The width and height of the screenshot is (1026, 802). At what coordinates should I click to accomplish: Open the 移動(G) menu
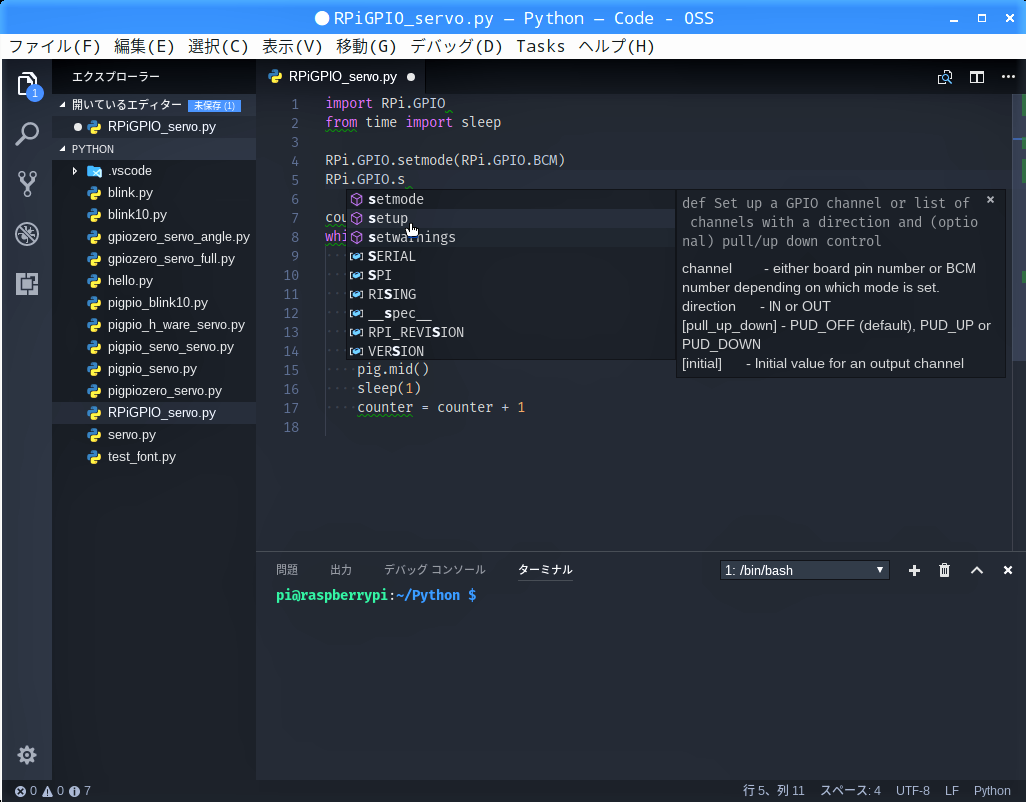(366, 46)
